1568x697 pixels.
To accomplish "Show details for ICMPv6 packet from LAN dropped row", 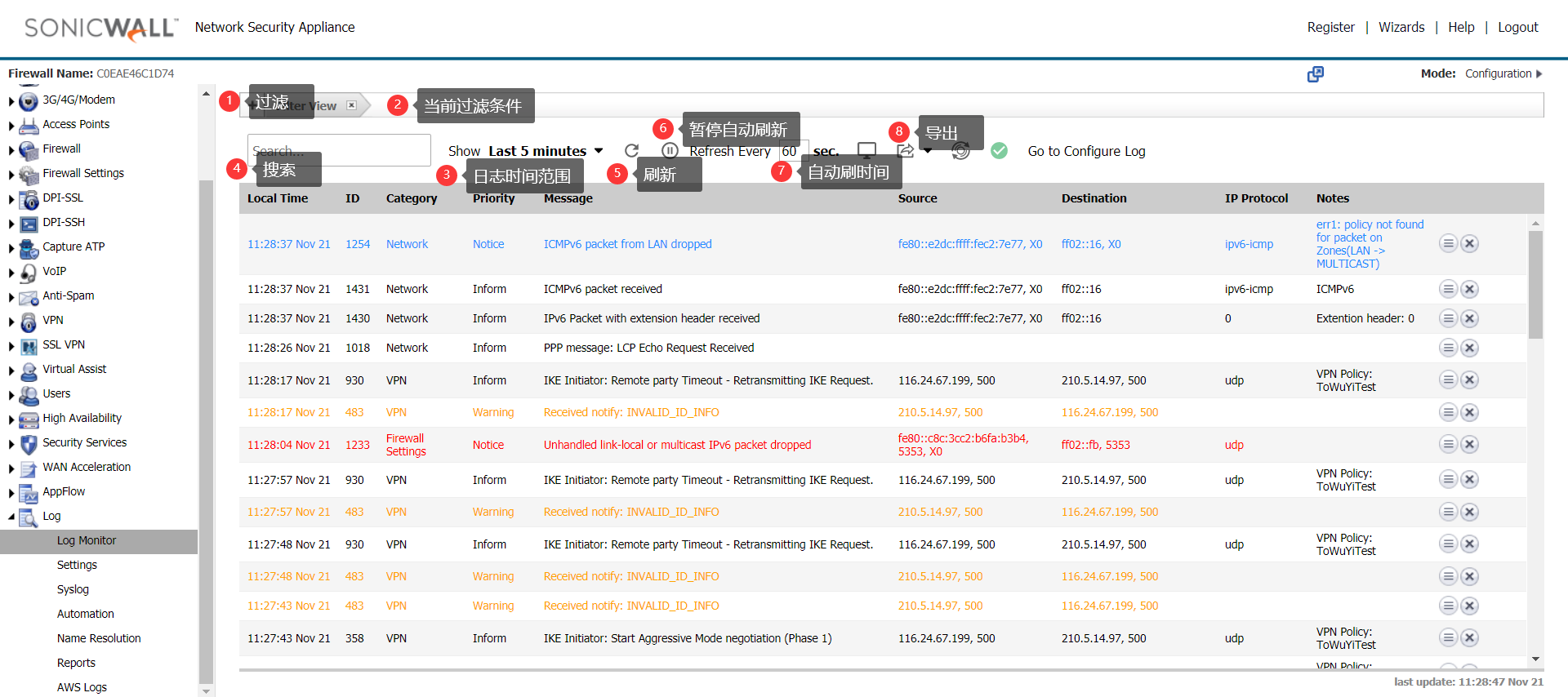I will click(x=1448, y=243).
